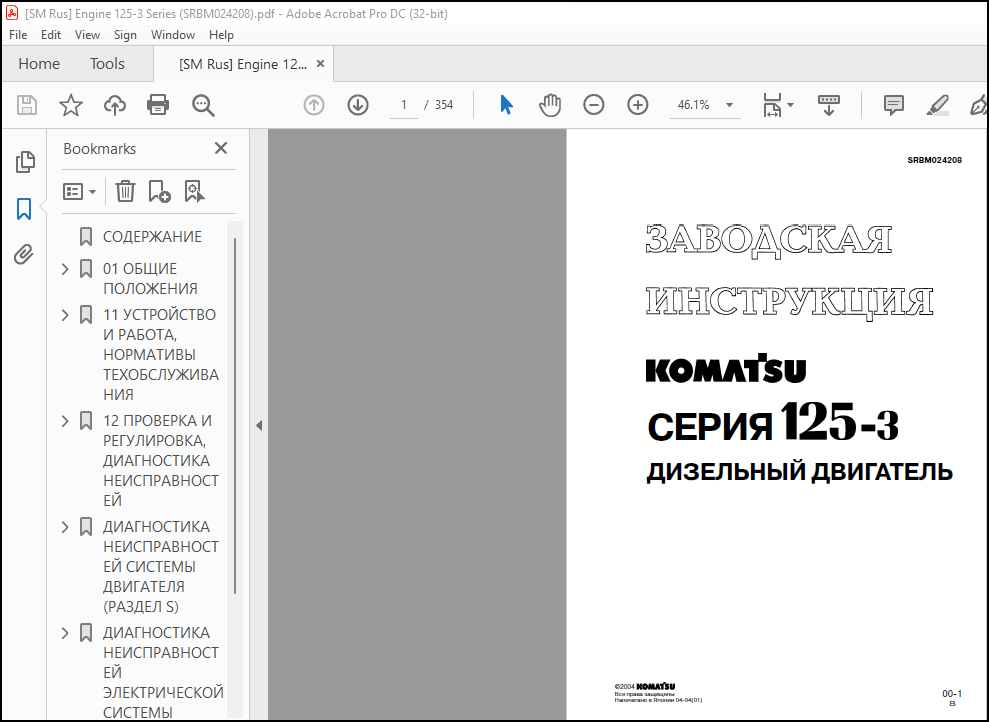Open ДИАГНОСТИКА НЕИСПРАВНОСТЕЙ ЭЛЕКТРИЧЕСКОЙ СИСТЕМЫ bookmark
Screen dimensions: 989x722
click(x=163, y=672)
